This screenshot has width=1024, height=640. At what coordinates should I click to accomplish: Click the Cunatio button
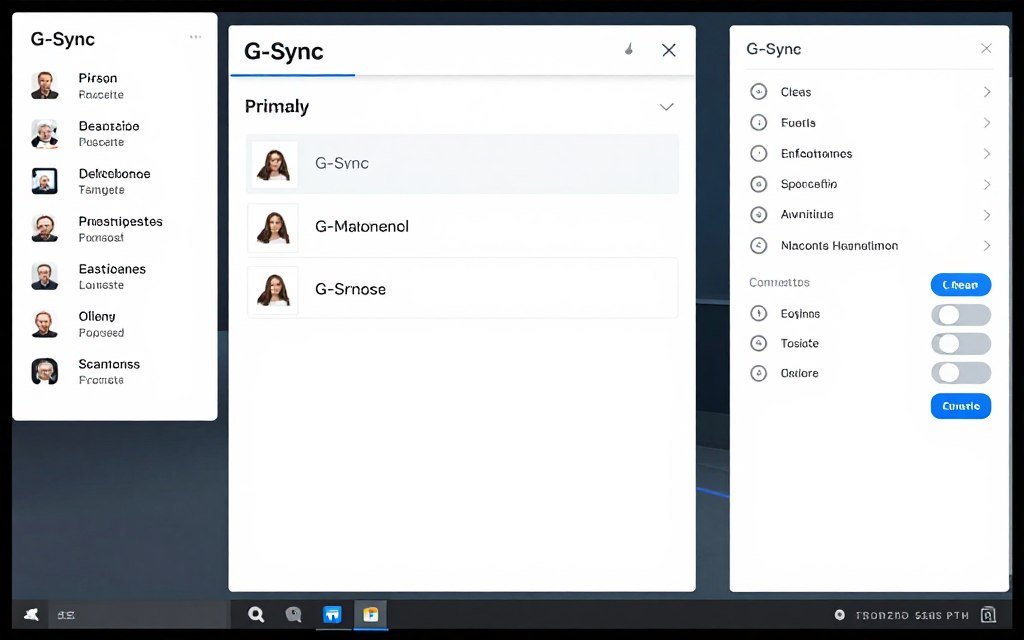click(960, 406)
